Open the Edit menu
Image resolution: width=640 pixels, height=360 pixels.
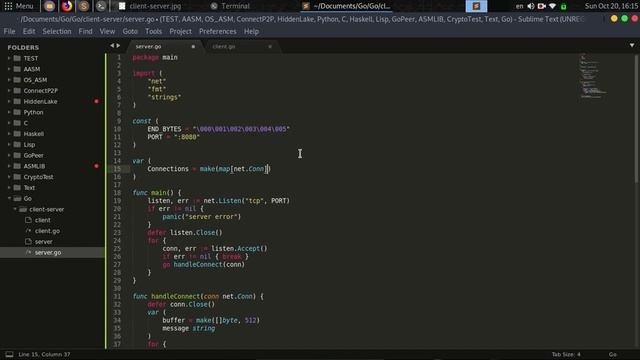29,31
